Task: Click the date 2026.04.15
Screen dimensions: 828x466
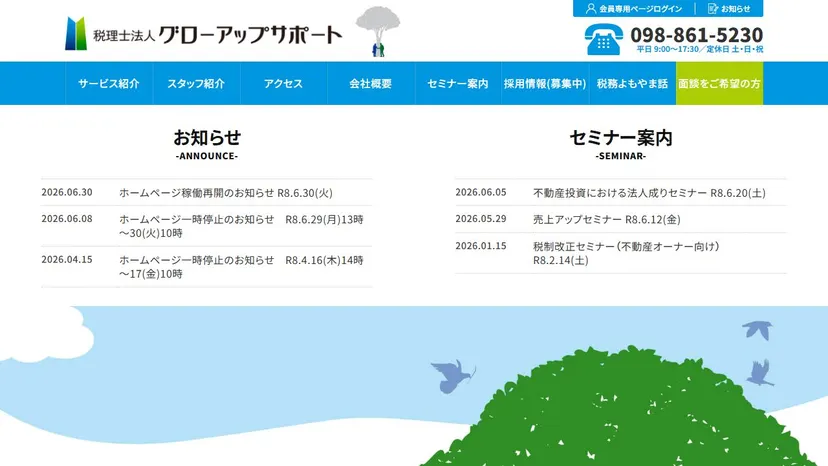Action: (x=67, y=259)
